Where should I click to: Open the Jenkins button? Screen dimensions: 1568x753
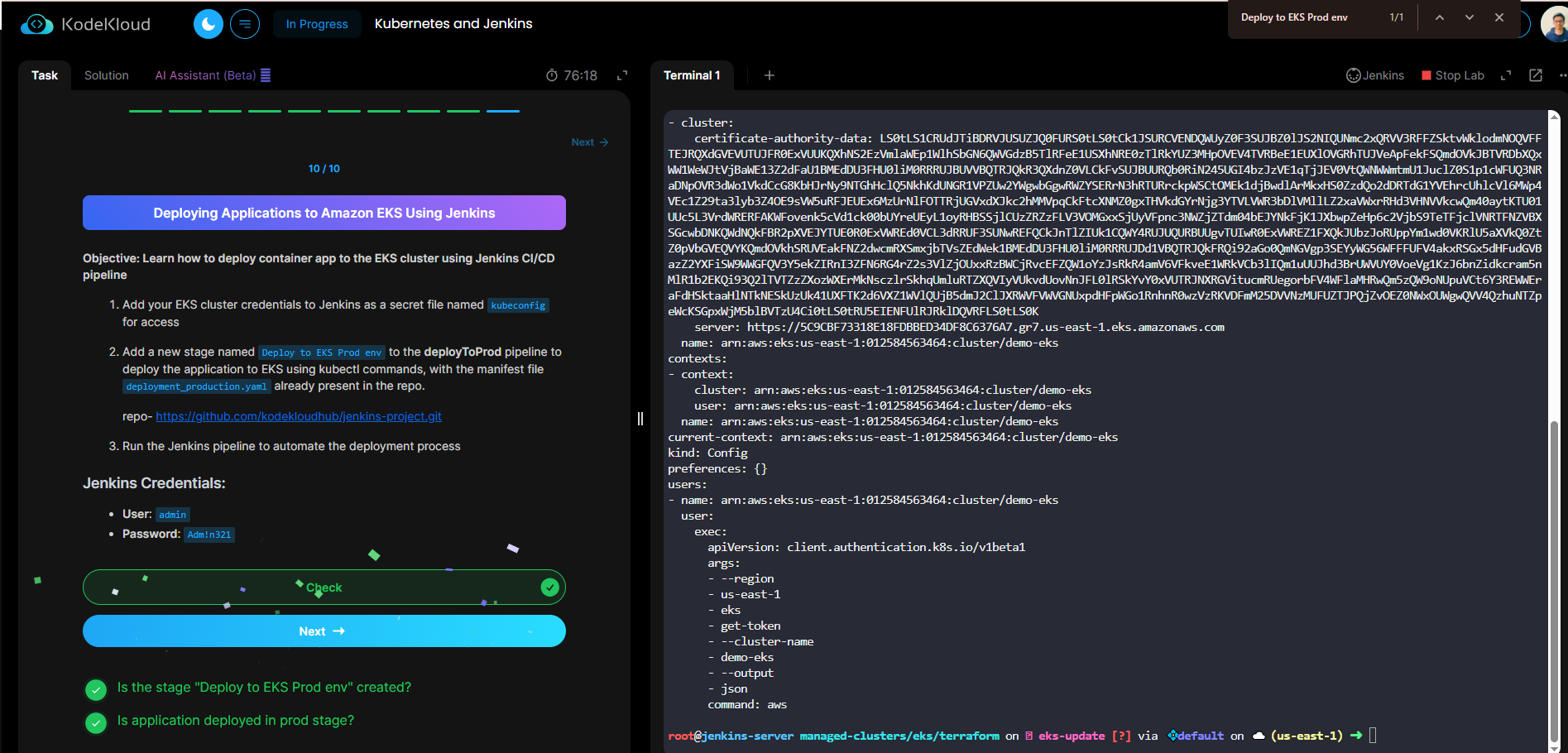tap(1375, 75)
